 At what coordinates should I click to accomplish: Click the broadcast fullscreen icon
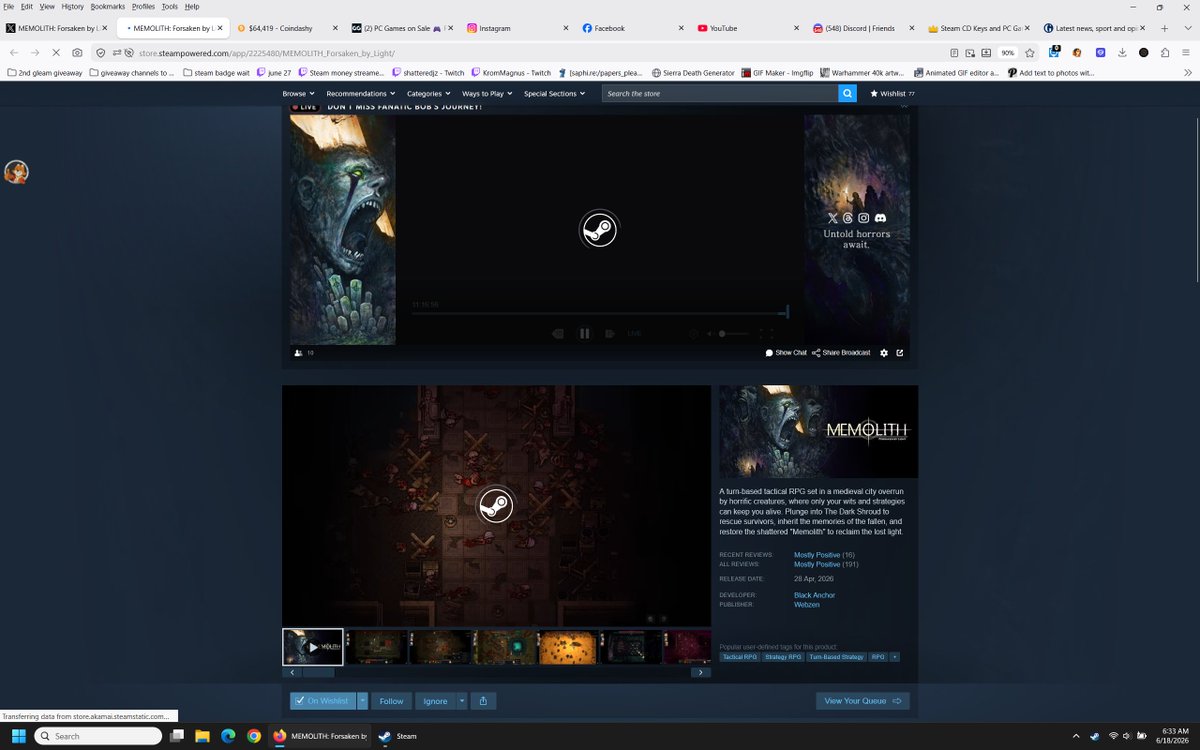[766, 333]
